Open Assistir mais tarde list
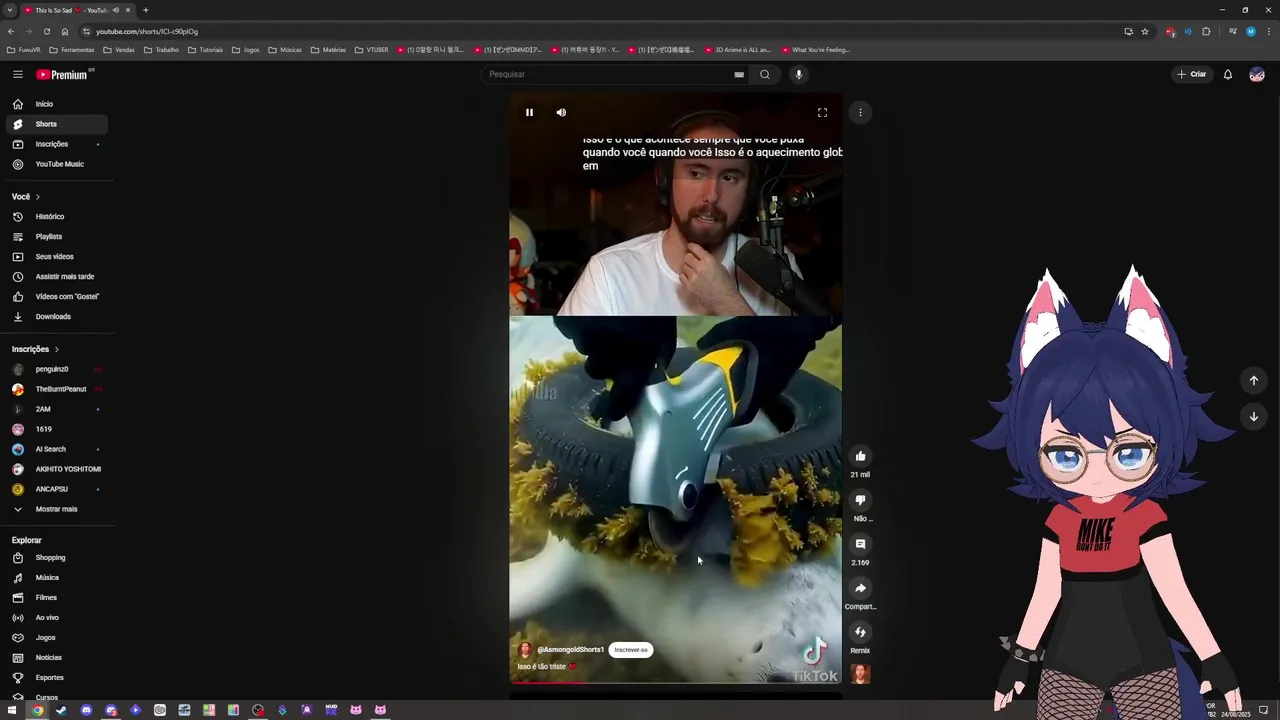 56,277
